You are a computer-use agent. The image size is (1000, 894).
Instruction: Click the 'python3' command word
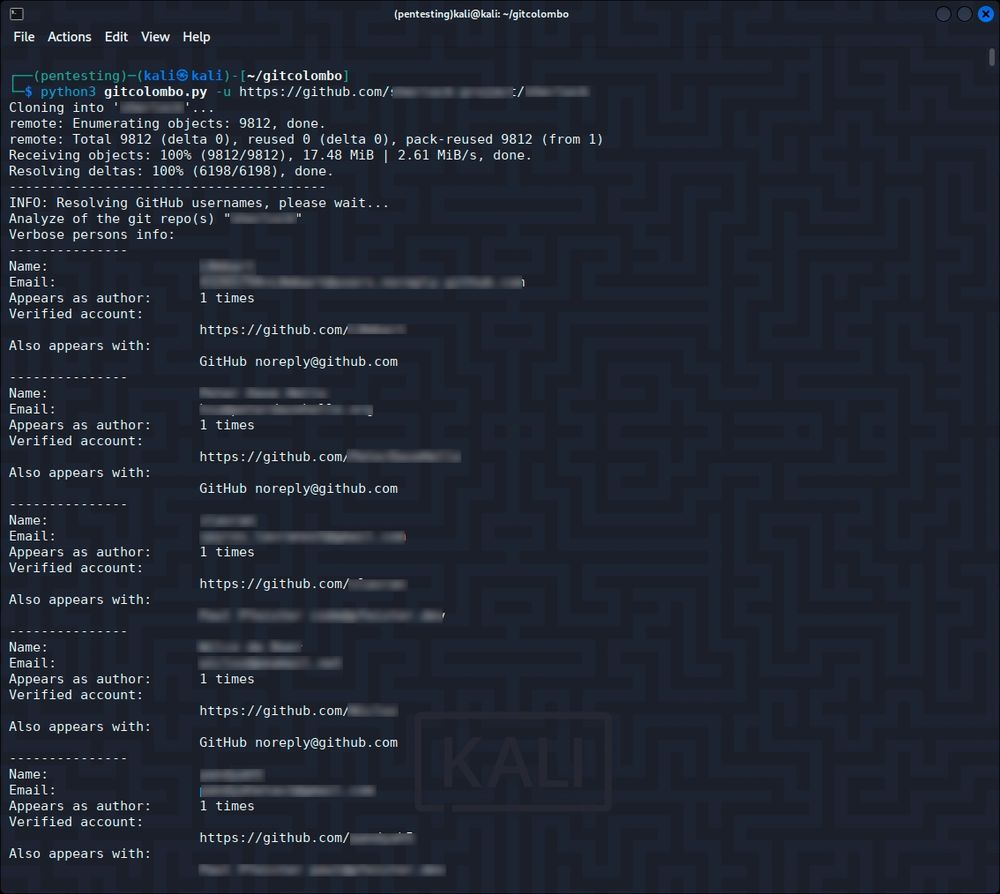click(x=68, y=92)
